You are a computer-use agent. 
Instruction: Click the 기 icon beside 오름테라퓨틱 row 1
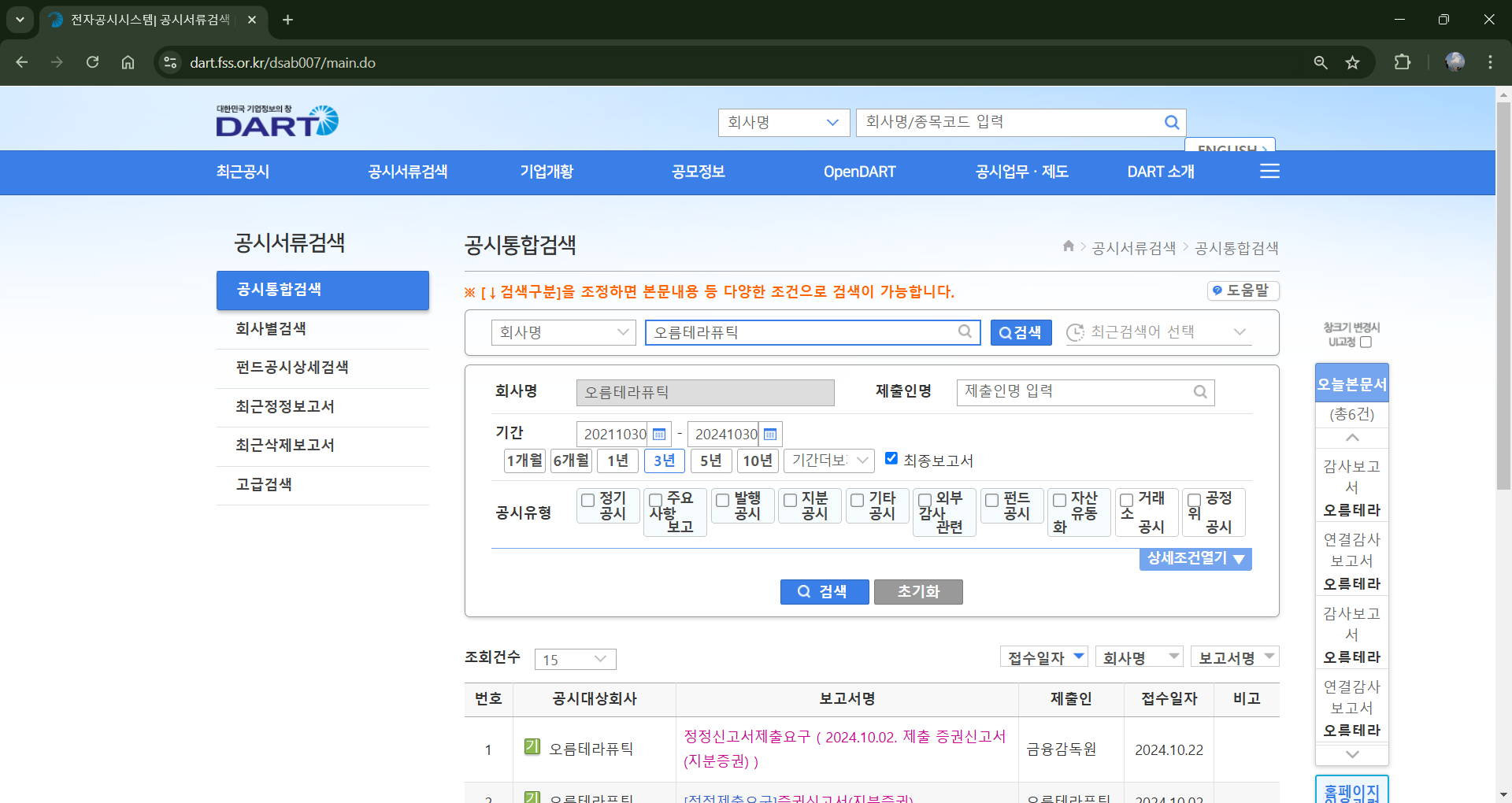point(532,746)
